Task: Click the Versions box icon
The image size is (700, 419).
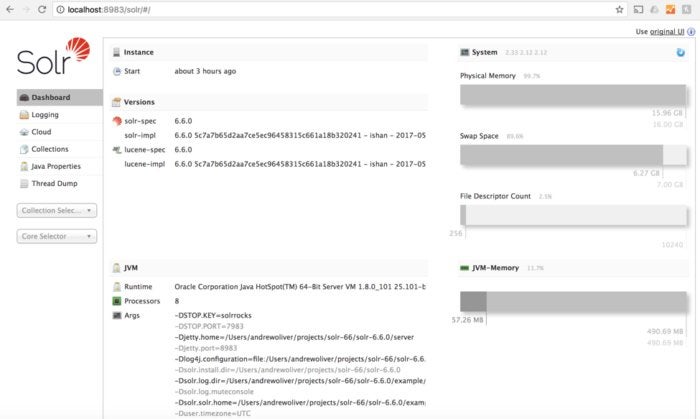Action: (x=117, y=102)
